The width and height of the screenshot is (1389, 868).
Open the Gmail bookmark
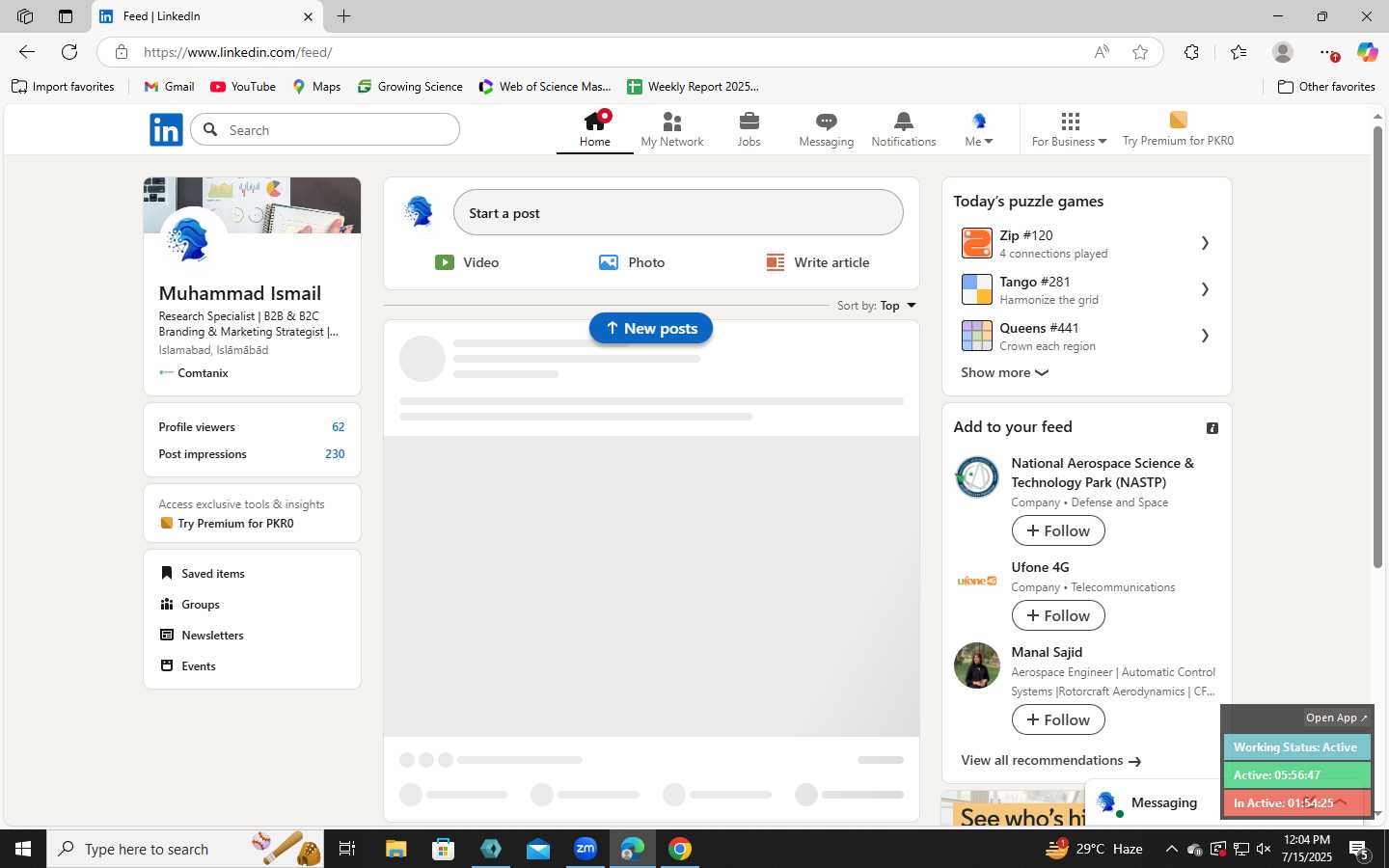(x=169, y=87)
